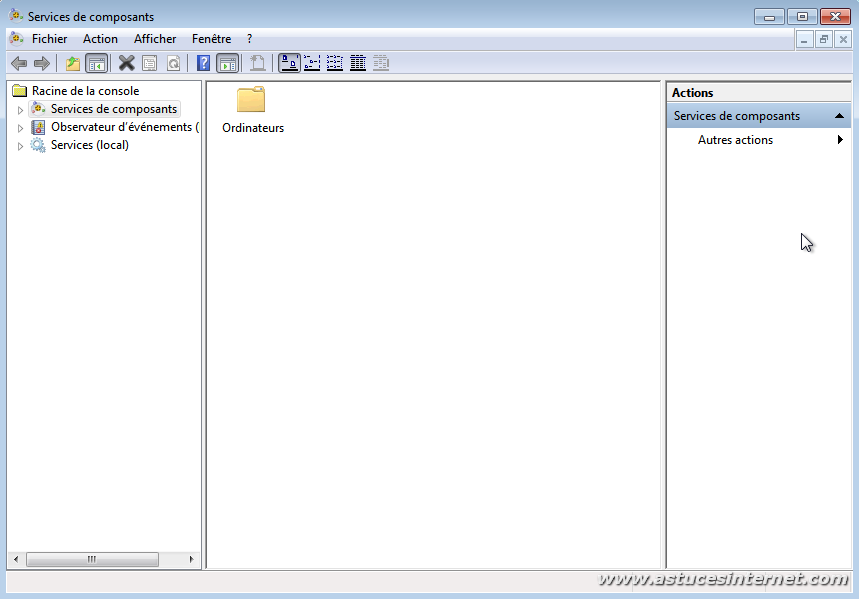Select the list view toolbar icon

click(335, 63)
